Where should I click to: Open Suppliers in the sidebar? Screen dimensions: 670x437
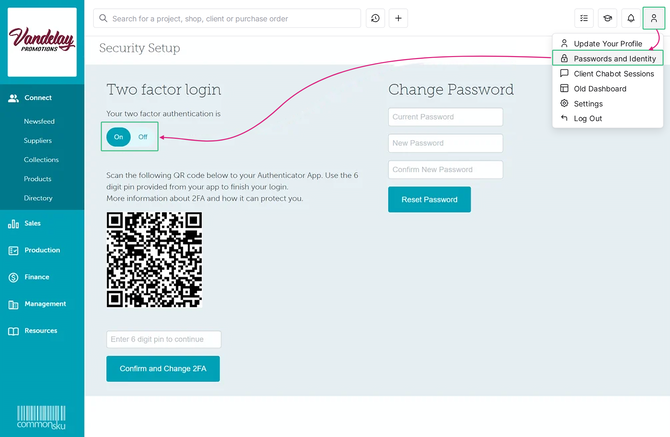(38, 141)
